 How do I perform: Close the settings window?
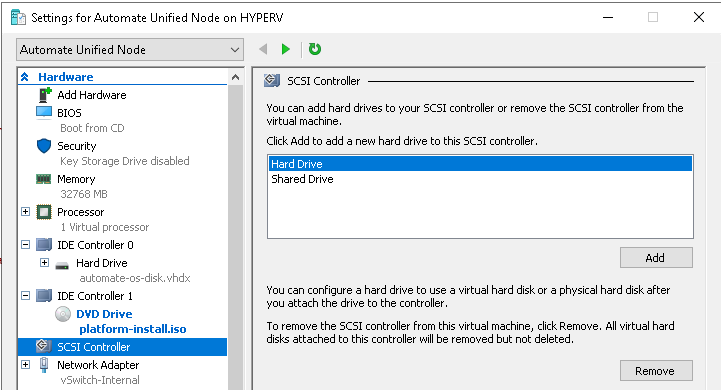tap(698, 17)
